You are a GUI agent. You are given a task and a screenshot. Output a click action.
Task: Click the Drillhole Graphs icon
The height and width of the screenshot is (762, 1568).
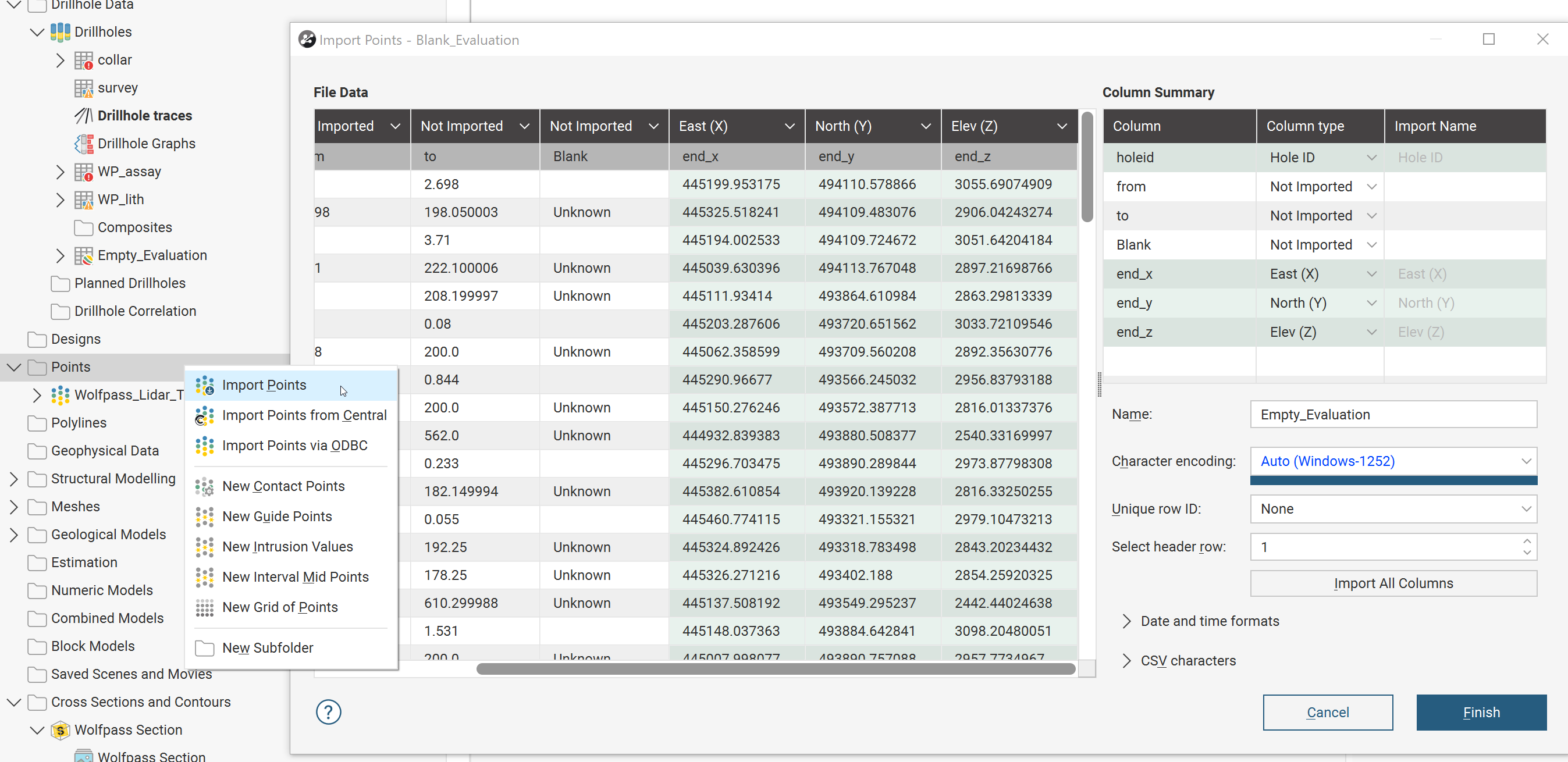tap(83, 144)
